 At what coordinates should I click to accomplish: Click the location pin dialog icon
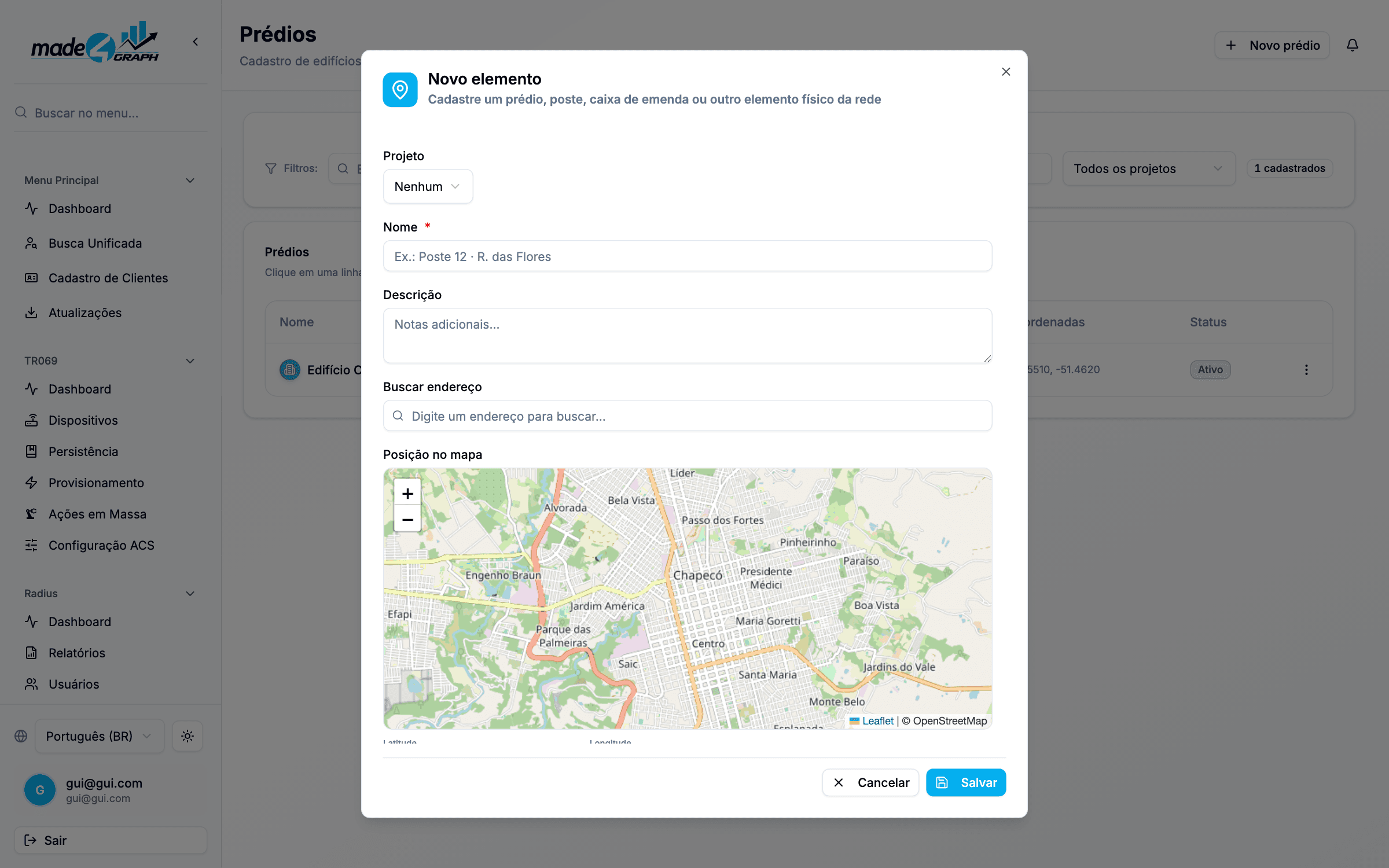point(400,90)
